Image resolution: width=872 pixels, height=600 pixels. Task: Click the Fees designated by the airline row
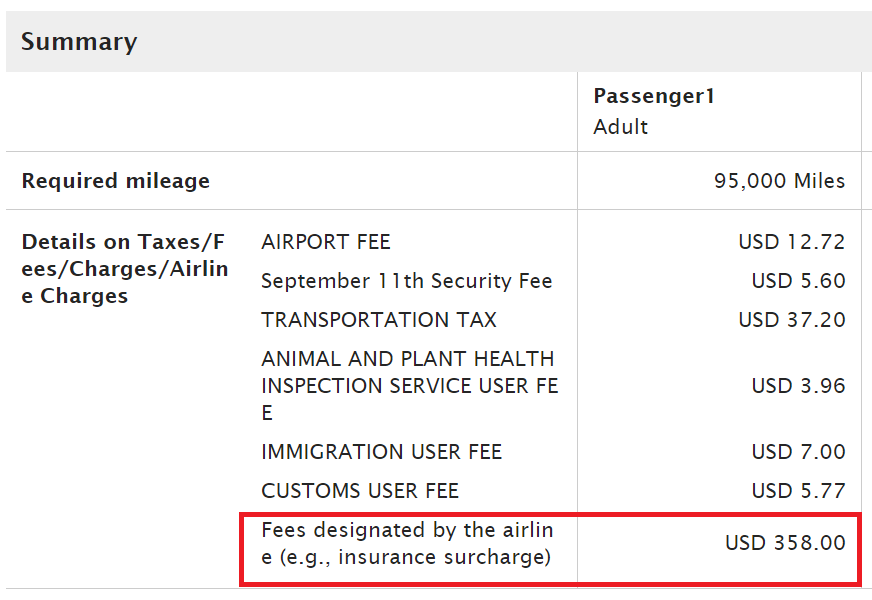(551, 549)
